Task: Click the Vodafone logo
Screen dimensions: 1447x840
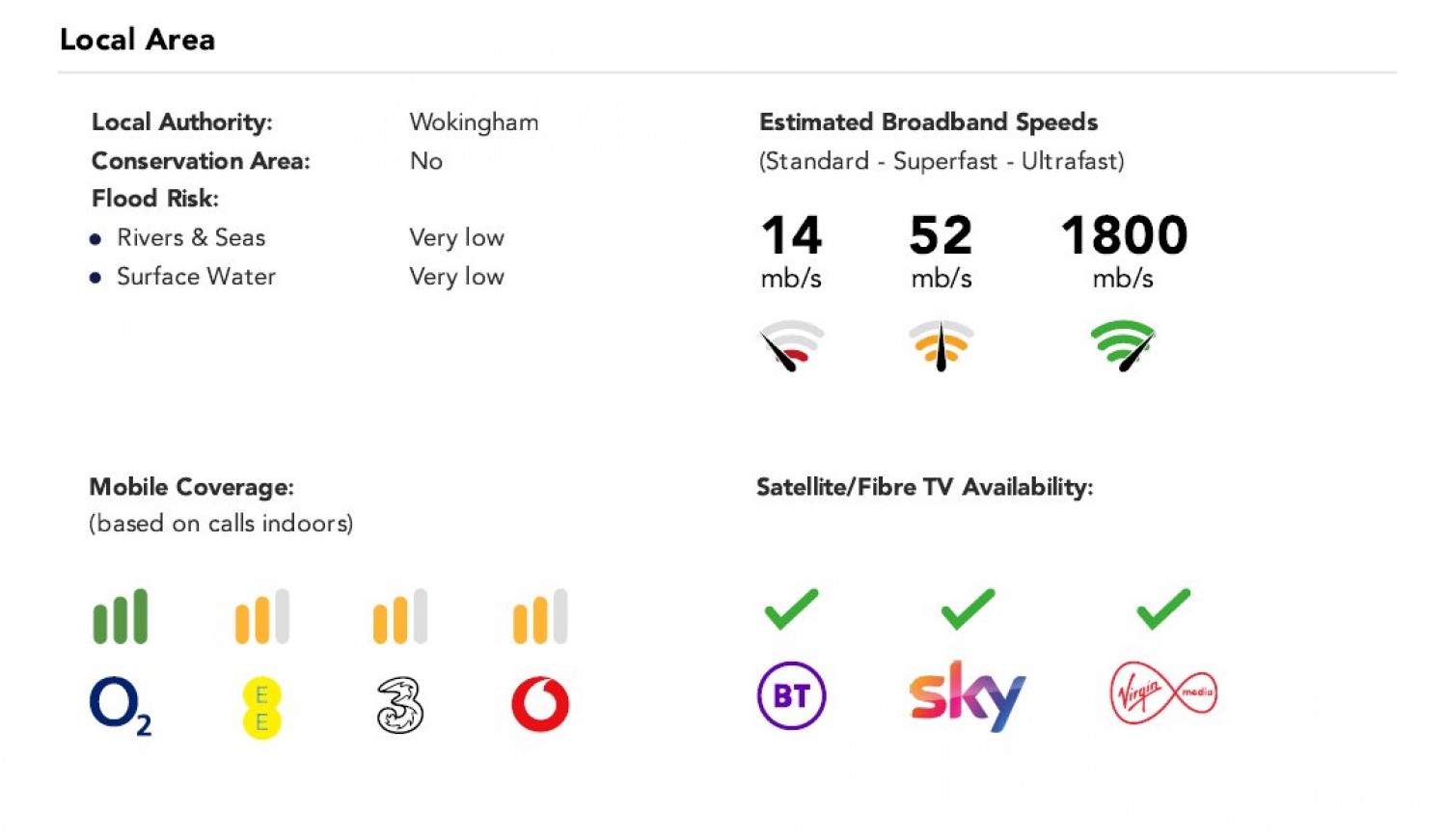Action: 540,704
